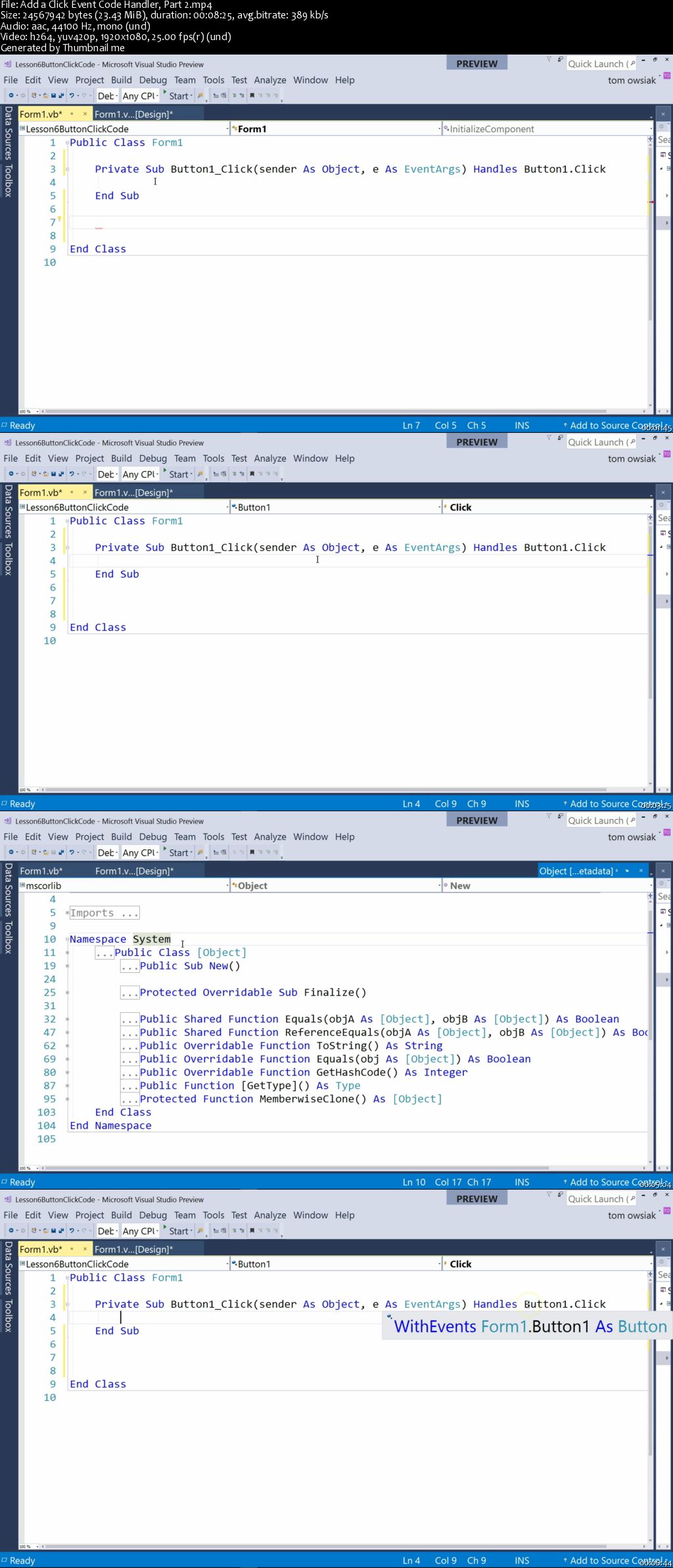The image size is (673, 1568).
Task: Click Start debugging in the InitializeComponent frame
Action: (176, 96)
